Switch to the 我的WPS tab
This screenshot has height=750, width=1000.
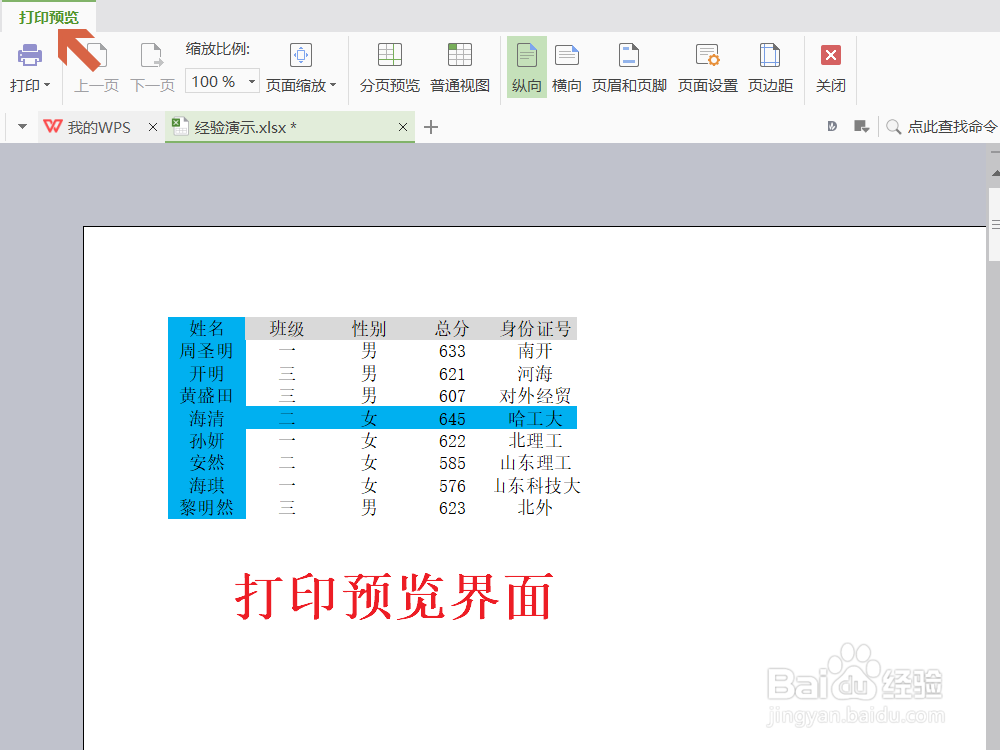98,127
